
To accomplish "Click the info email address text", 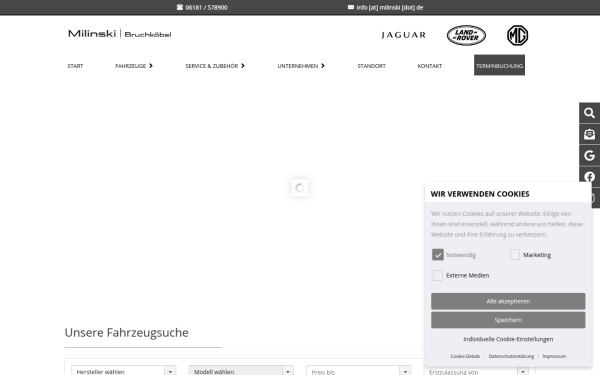I will tap(390, 7).
